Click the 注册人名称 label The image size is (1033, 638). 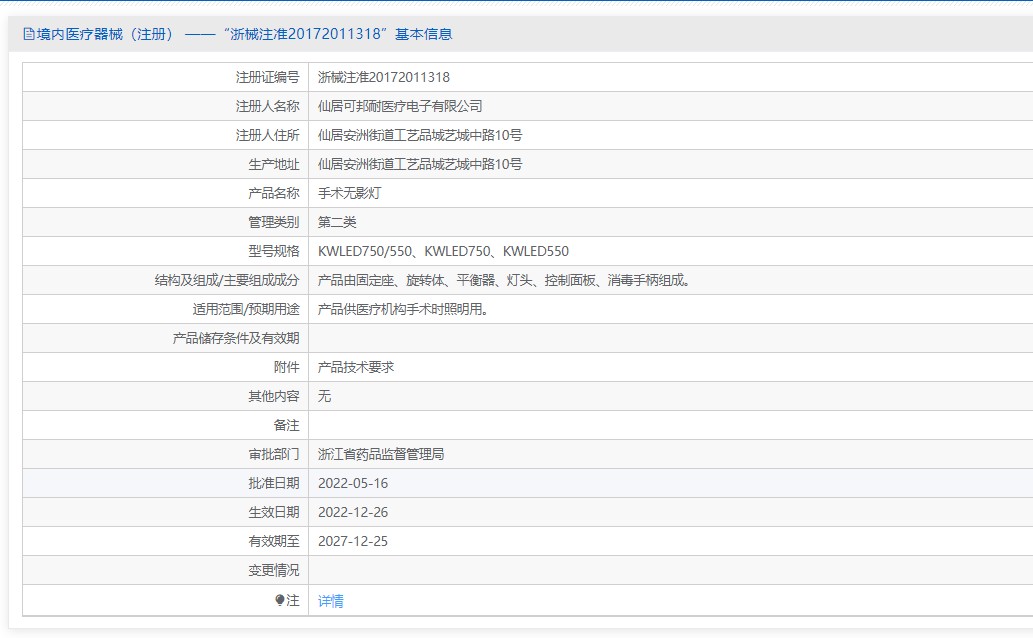[267, 106]
